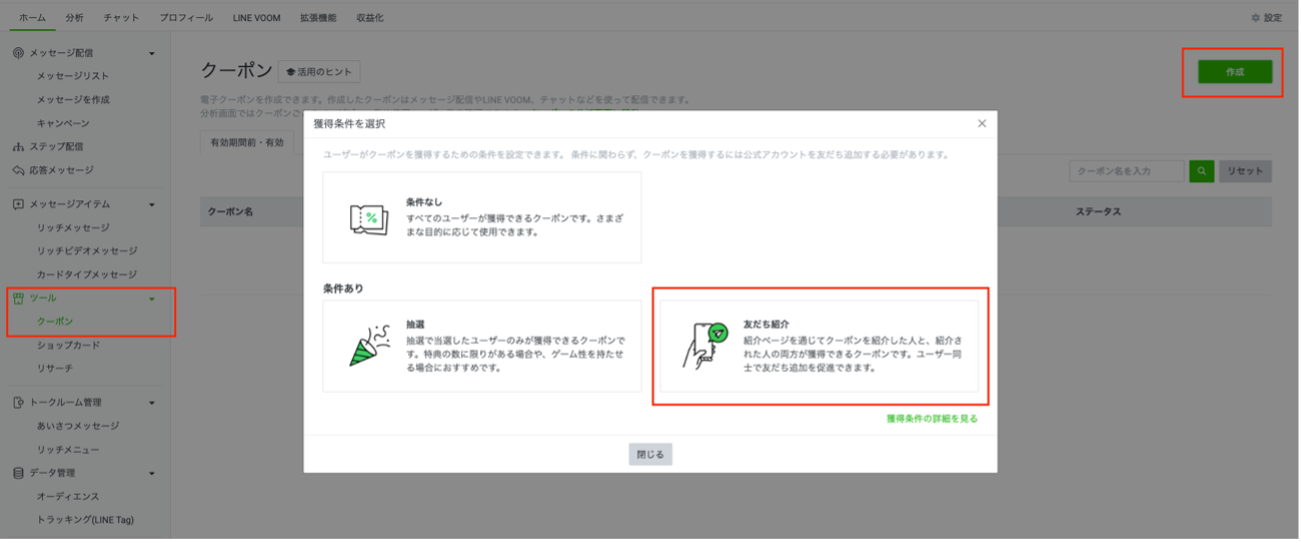Open メッセージを作成 in sidebar
Viewport: 1301px width, 543px height.
(73, 100)
